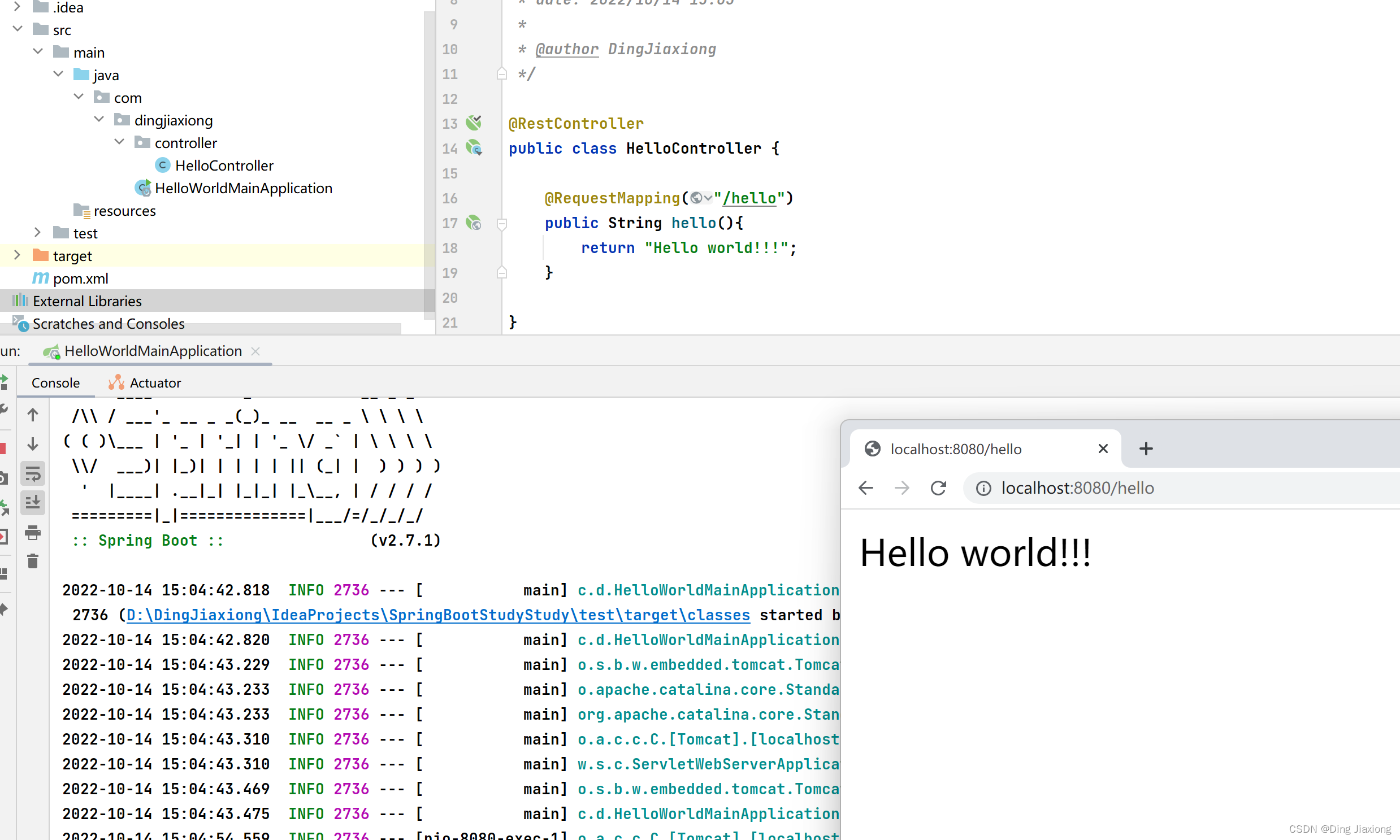Collapse the controller package
The width and height of the screenshot is (1400, 840).
coord(119,142)
